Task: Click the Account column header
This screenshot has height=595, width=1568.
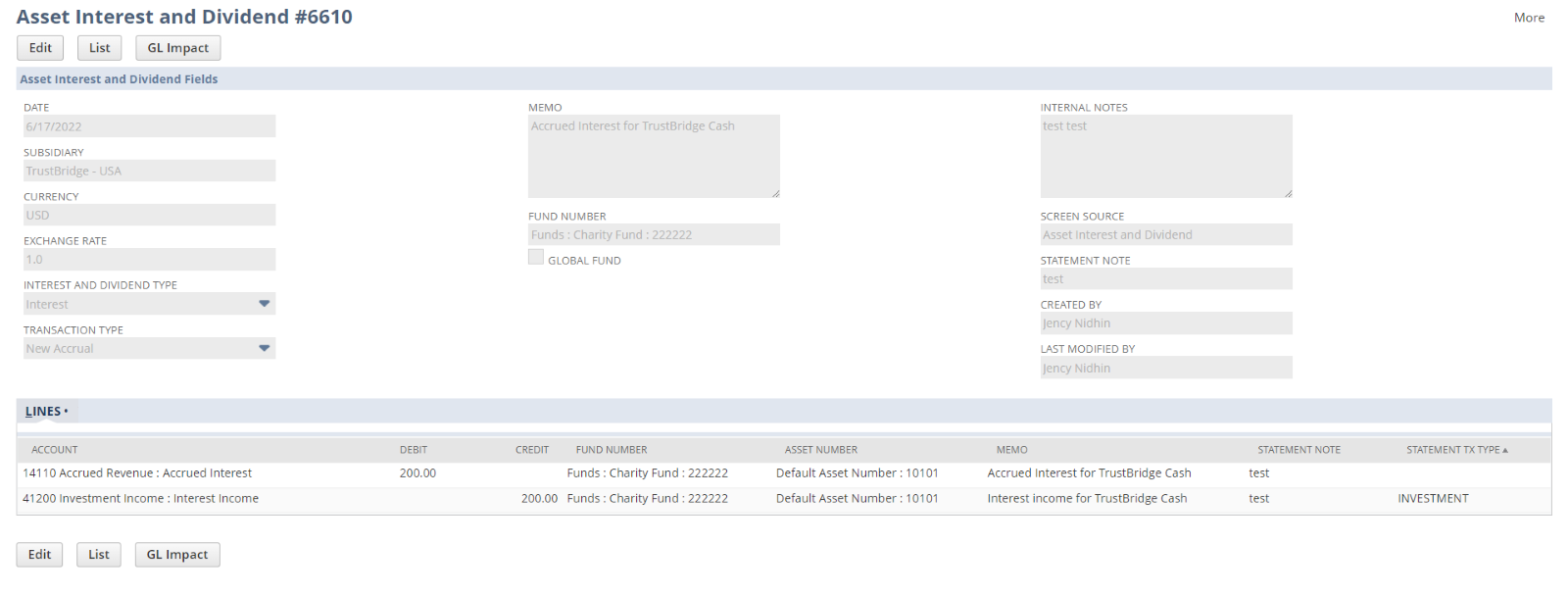Action: (x=55, y=450)
